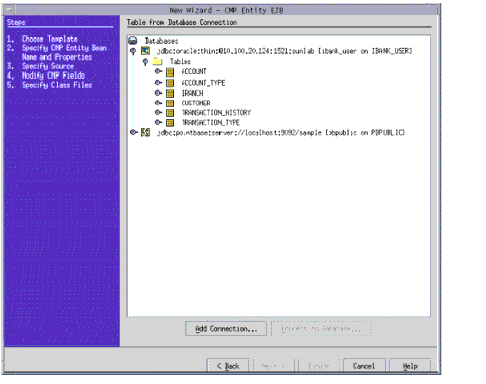Click the Oracle connection icon
This screenshot has height=384, width=486.
[145, 51]
